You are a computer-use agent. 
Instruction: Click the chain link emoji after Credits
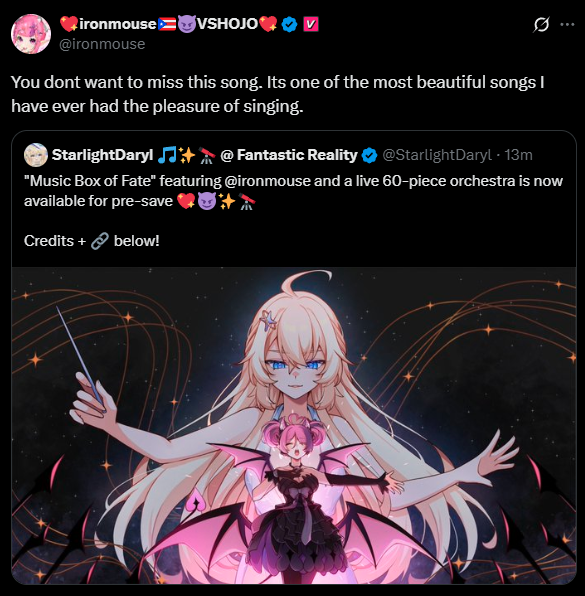(100, 241)
